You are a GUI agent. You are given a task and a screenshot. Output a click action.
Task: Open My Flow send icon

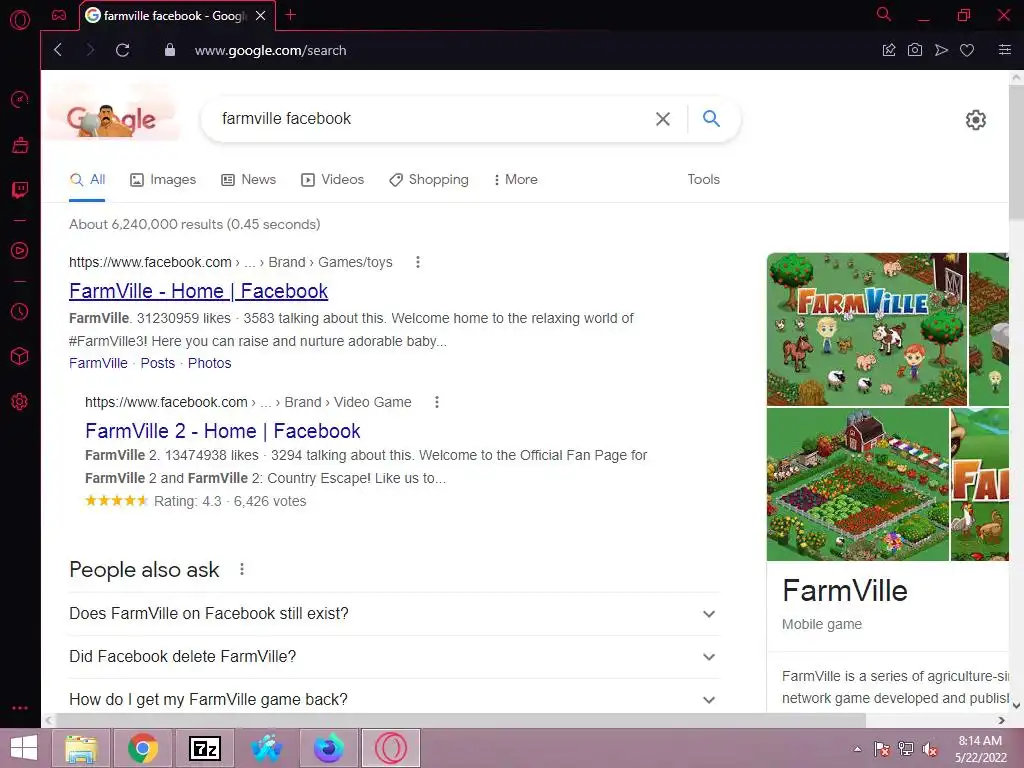point(941,50)
